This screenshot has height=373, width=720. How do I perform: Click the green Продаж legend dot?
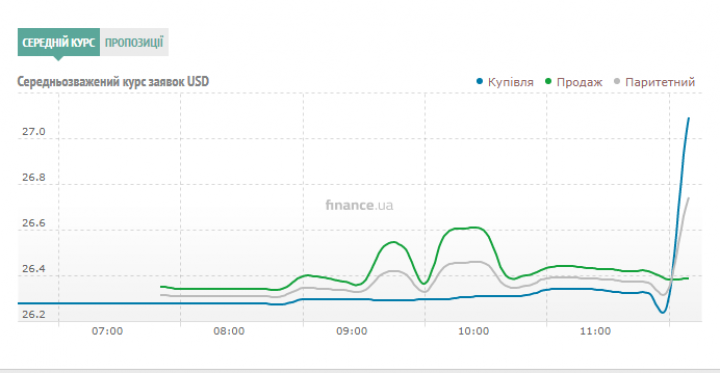(x=549, y=82)
